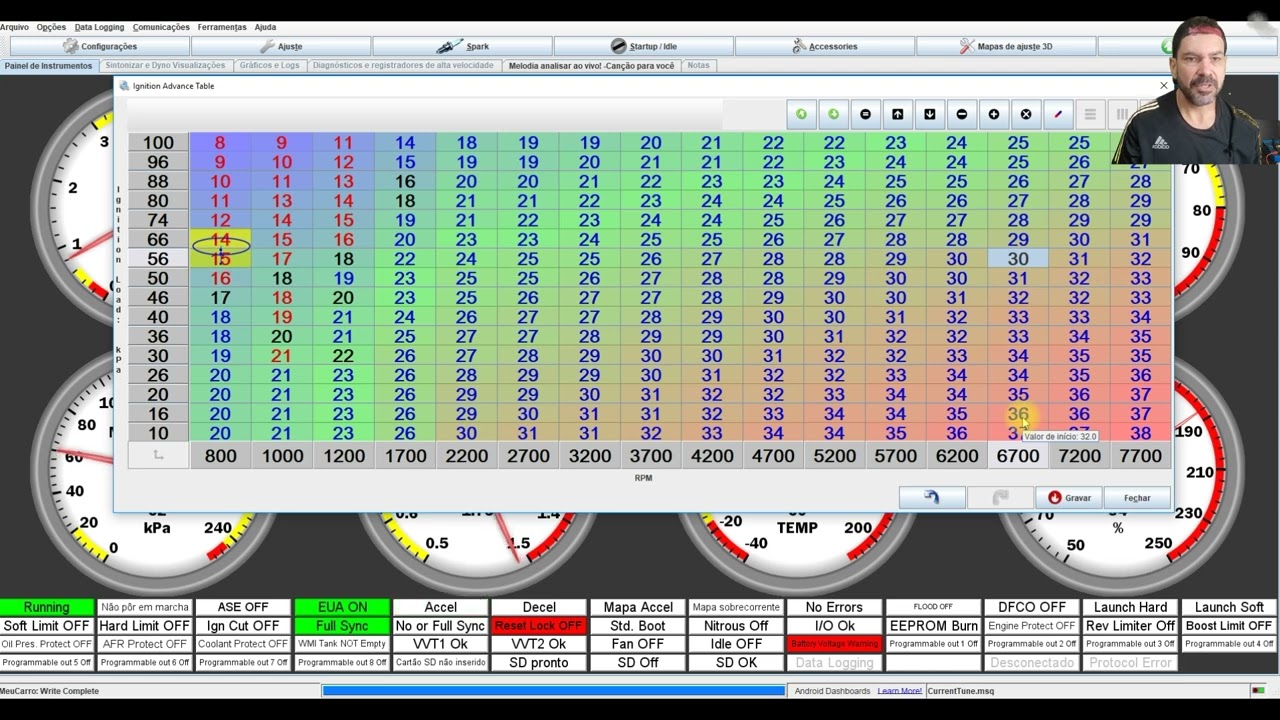
Task: Open the Opções menu
Action: [x=51, y=27]
